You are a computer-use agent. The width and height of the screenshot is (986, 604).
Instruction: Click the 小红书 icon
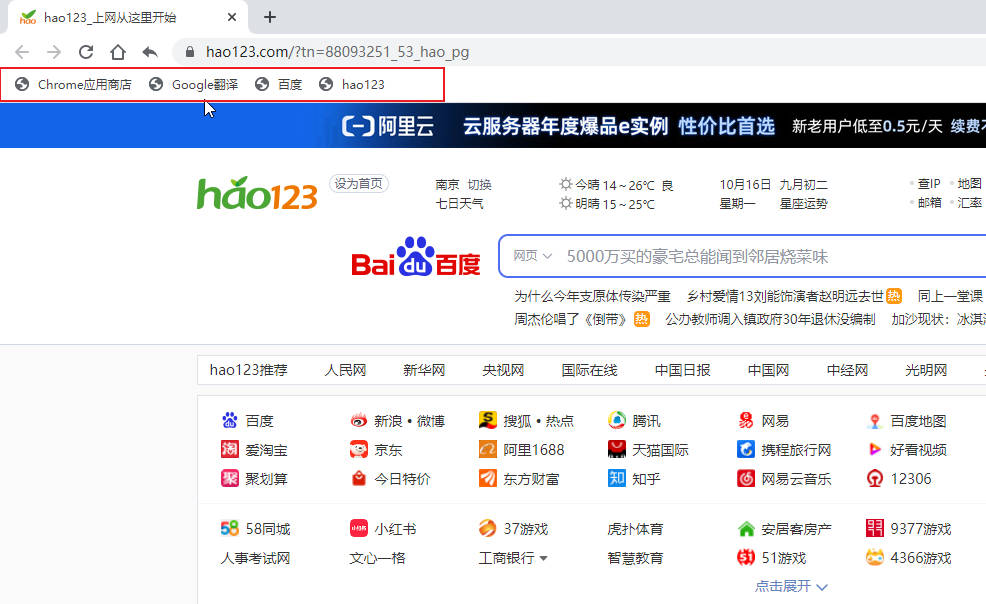click(358, 528)
